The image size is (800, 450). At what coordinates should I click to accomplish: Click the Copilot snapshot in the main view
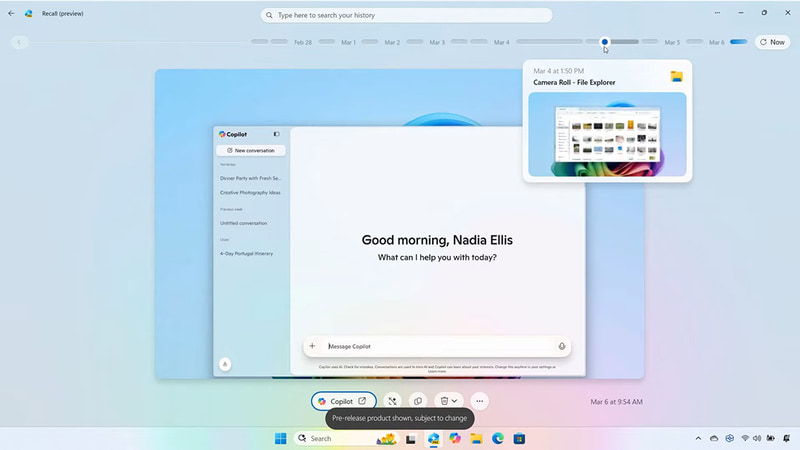[x=399, y=224]
